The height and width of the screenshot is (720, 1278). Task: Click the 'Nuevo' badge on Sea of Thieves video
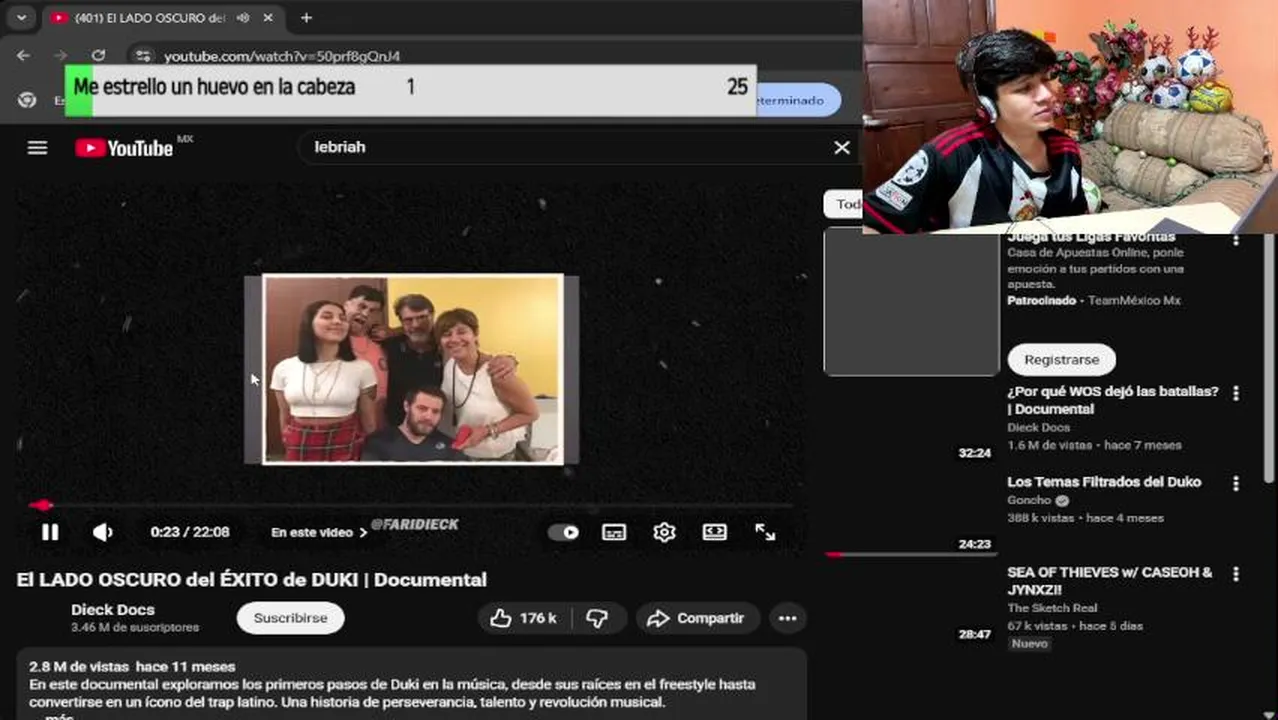(1029, 644)
